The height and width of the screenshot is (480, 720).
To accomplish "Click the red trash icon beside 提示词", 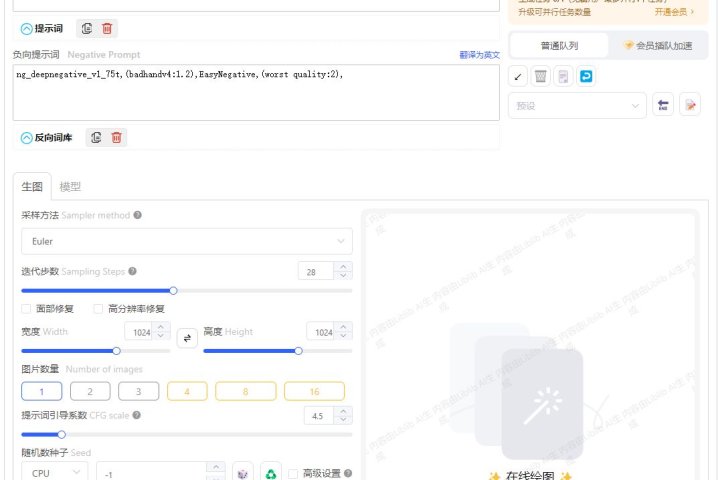I will [x=107, y=28].
